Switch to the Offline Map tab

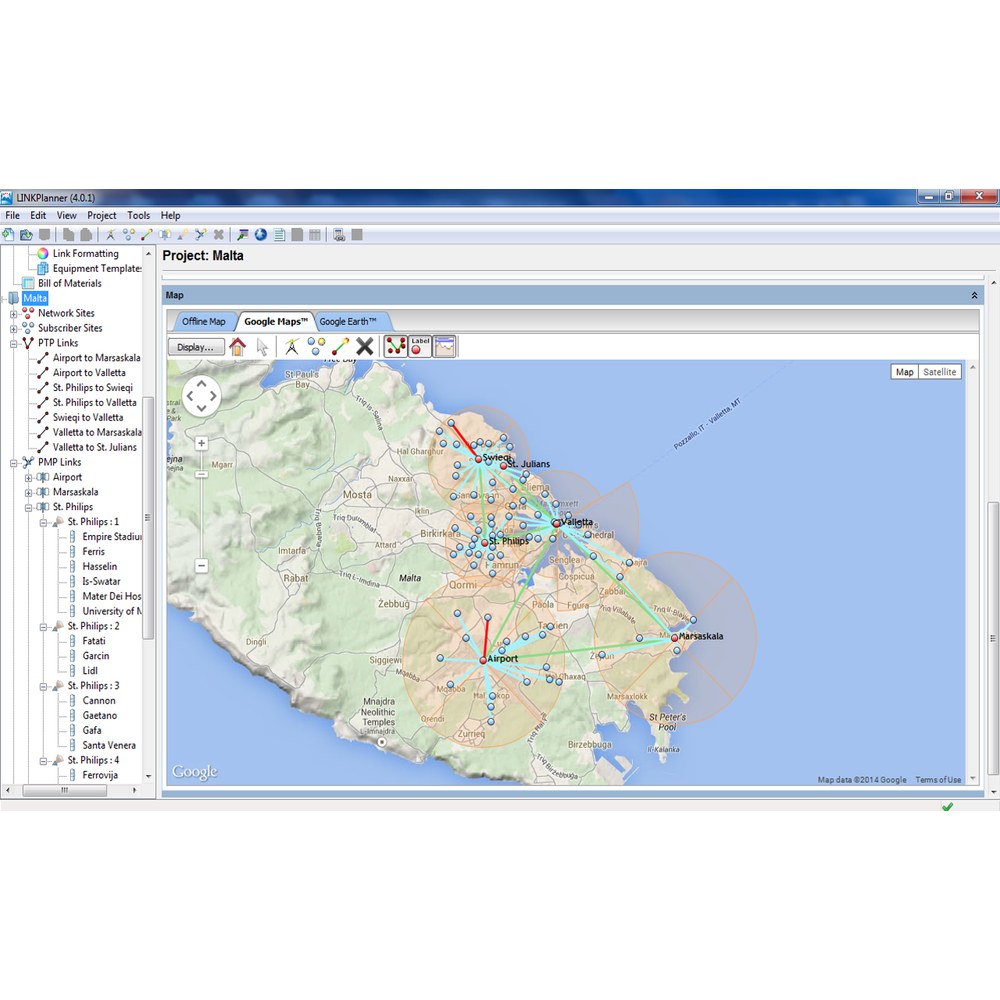pos(203,321)
